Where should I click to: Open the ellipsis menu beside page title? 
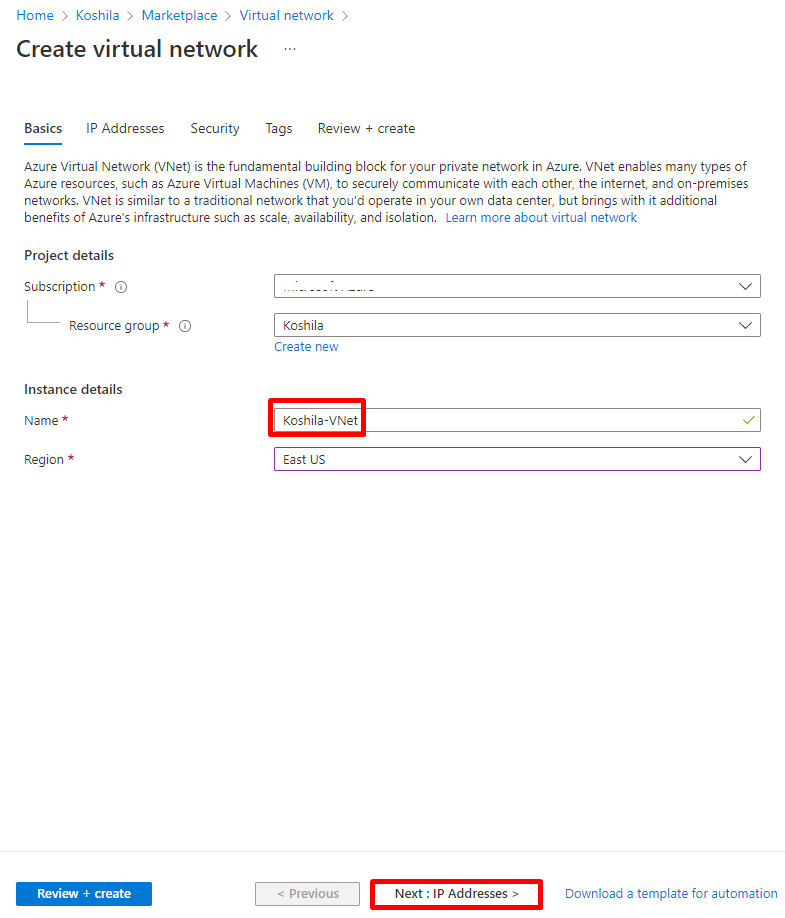tap(290, 49)
